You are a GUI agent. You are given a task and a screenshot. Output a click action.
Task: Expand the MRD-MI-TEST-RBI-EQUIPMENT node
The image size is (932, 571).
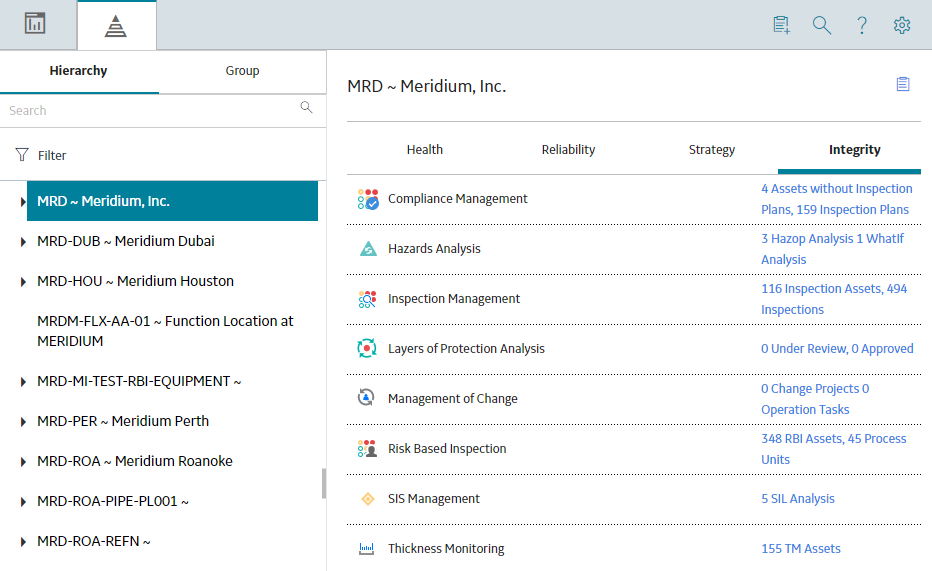(23, 381)
